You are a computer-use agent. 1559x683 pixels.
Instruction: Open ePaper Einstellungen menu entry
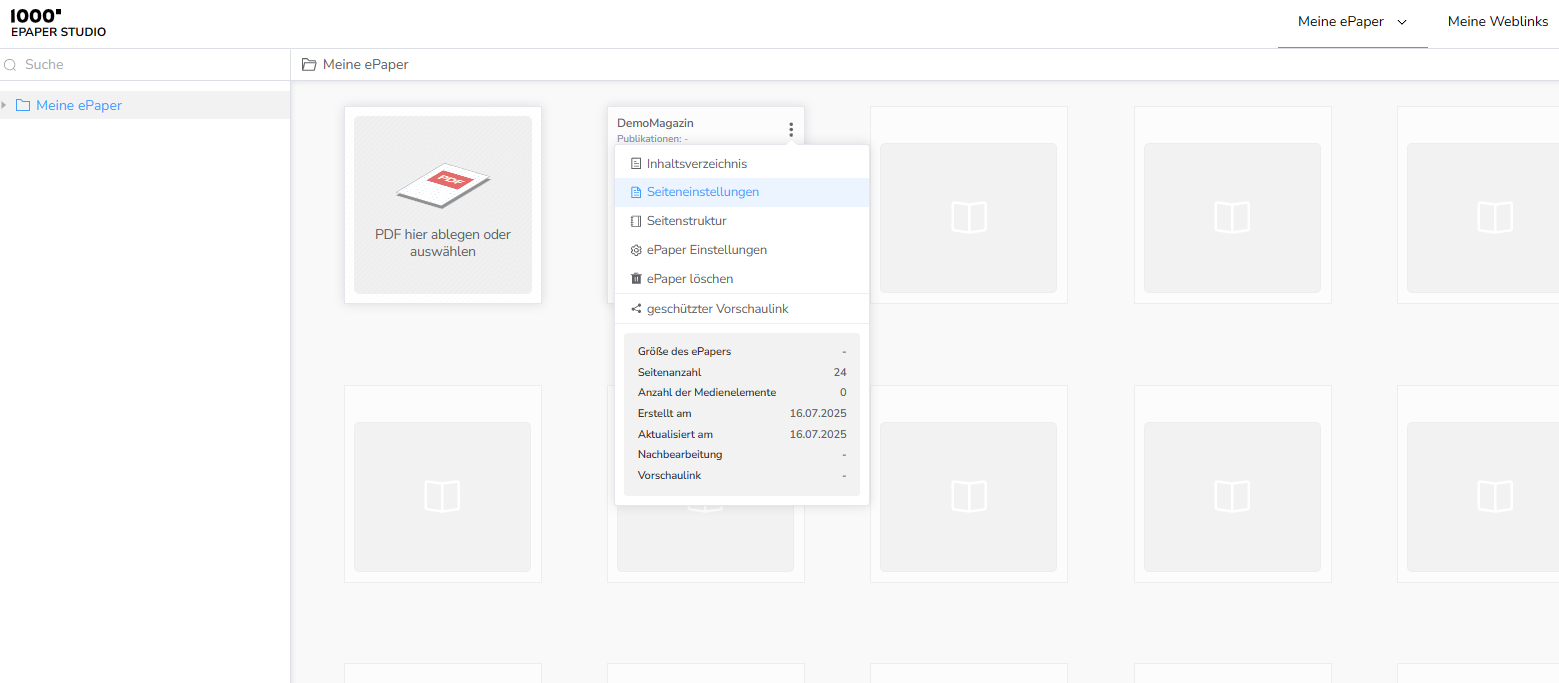(x=742, y=250)
